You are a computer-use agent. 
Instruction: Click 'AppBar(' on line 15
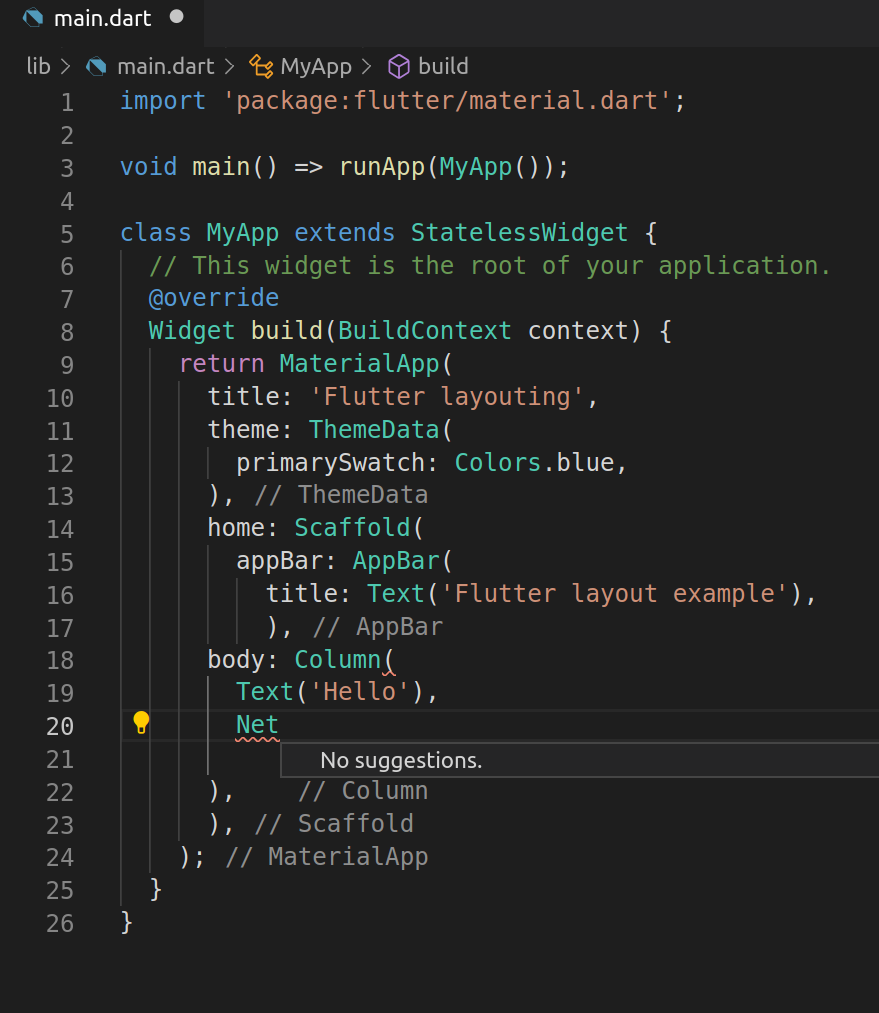tap(402, 561)
